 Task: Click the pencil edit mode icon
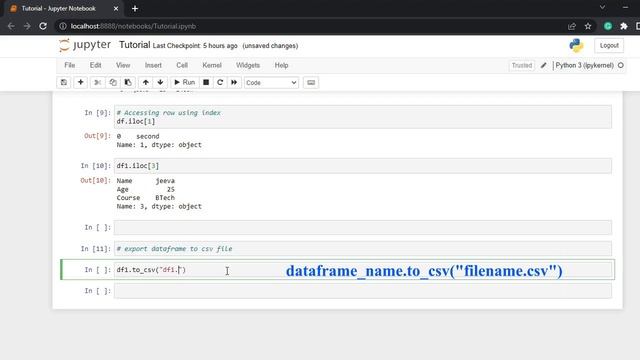coord(543,65)
